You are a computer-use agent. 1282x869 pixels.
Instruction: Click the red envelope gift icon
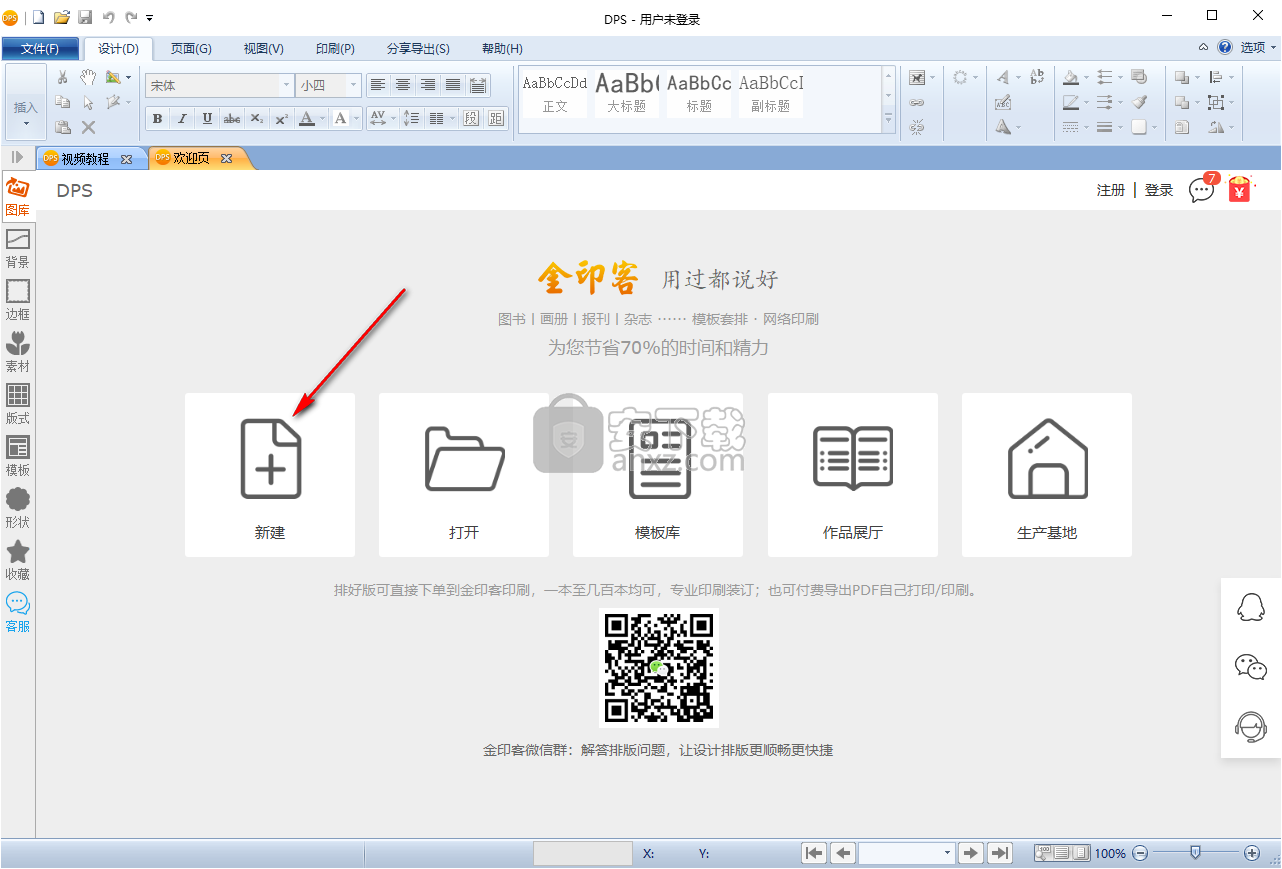(x=1240, y=189)
